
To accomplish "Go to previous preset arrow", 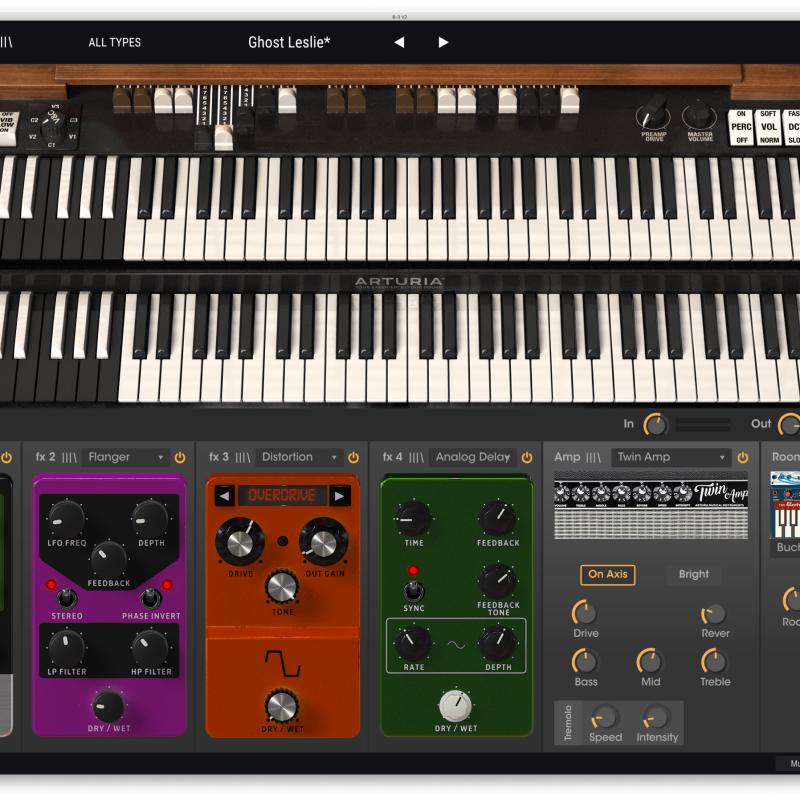I will [x=399, y=42].
